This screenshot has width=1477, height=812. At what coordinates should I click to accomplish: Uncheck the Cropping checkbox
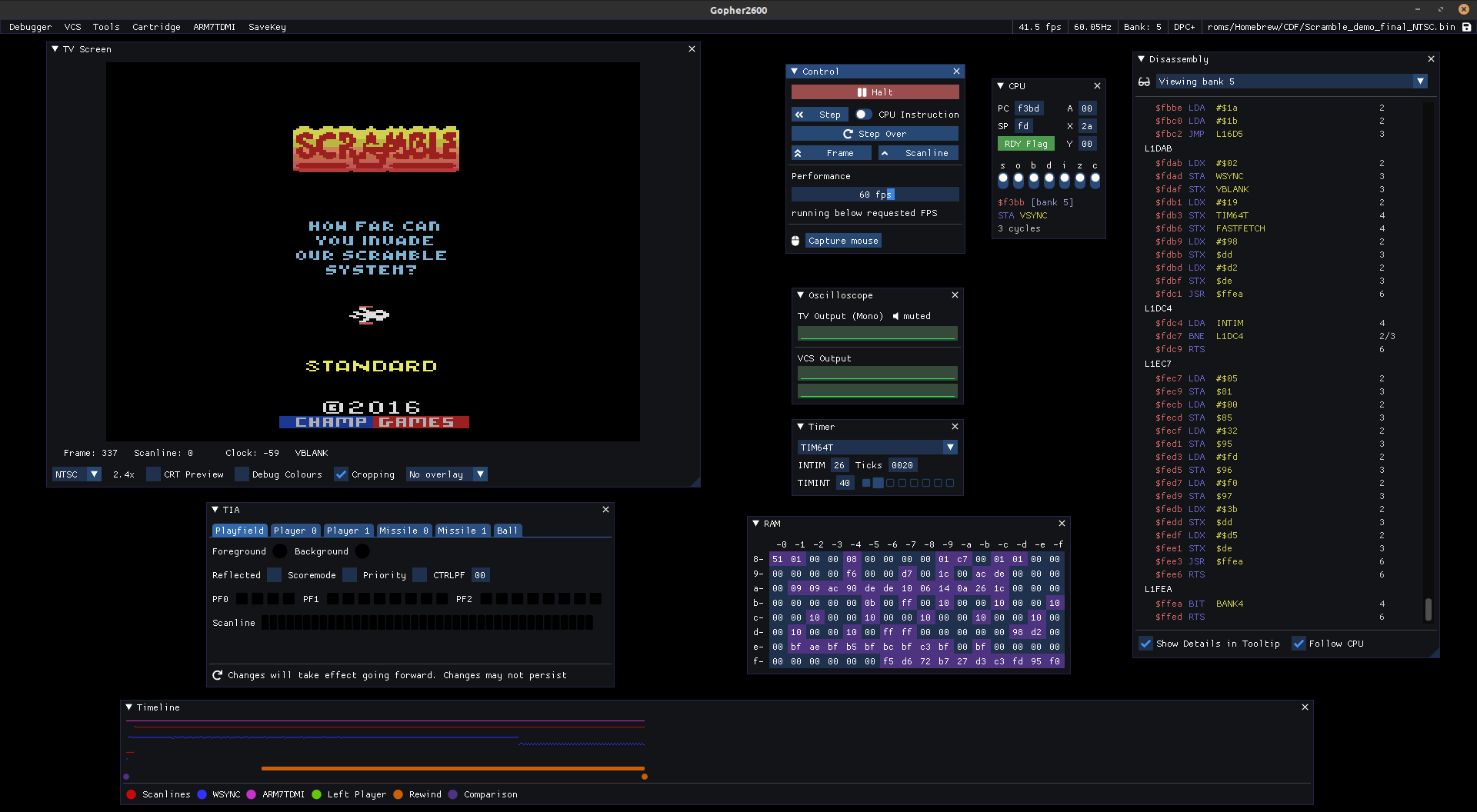(341, 474)
